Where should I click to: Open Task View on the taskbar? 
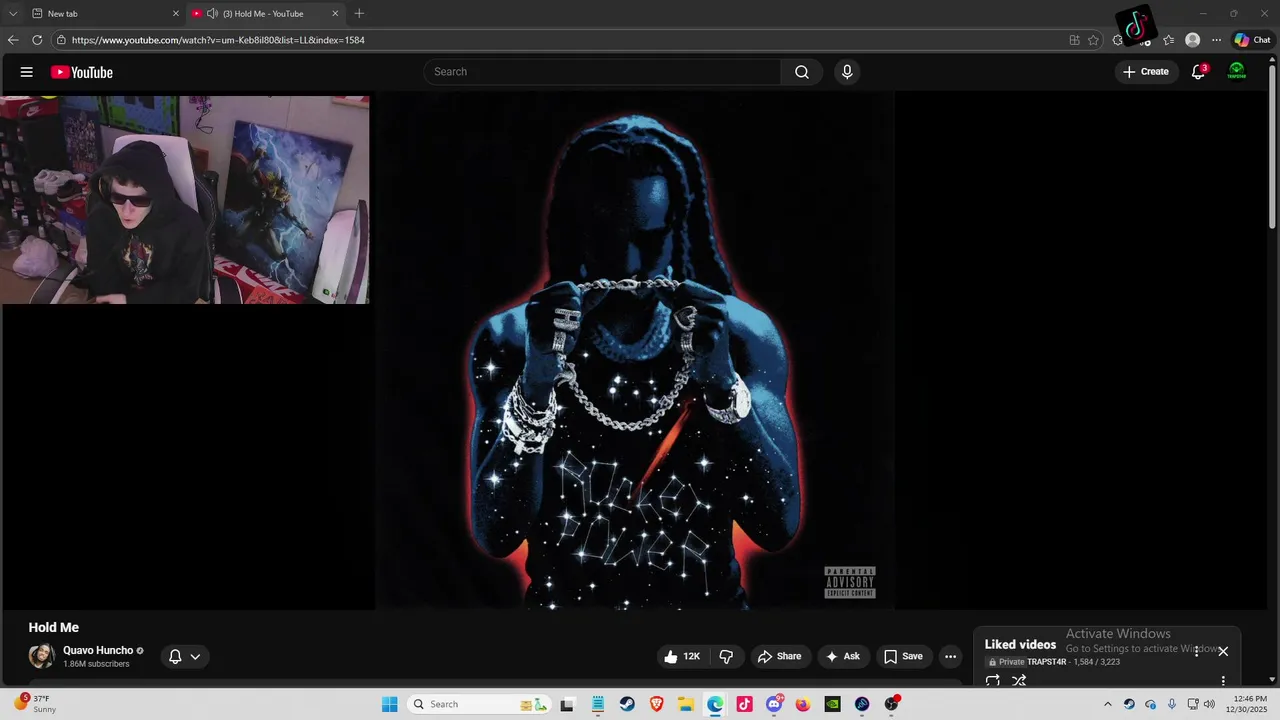click(567, 704)
